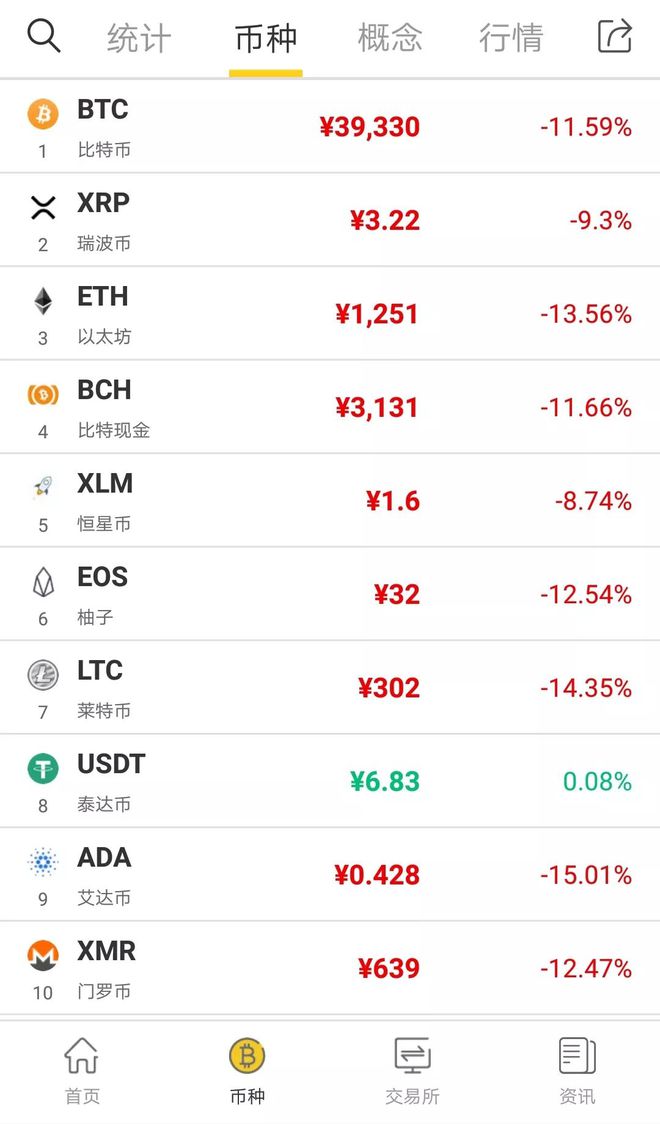
Task: Tap the green Tether USDT icon
Action: pyautogui.click(x=43, y=768)
